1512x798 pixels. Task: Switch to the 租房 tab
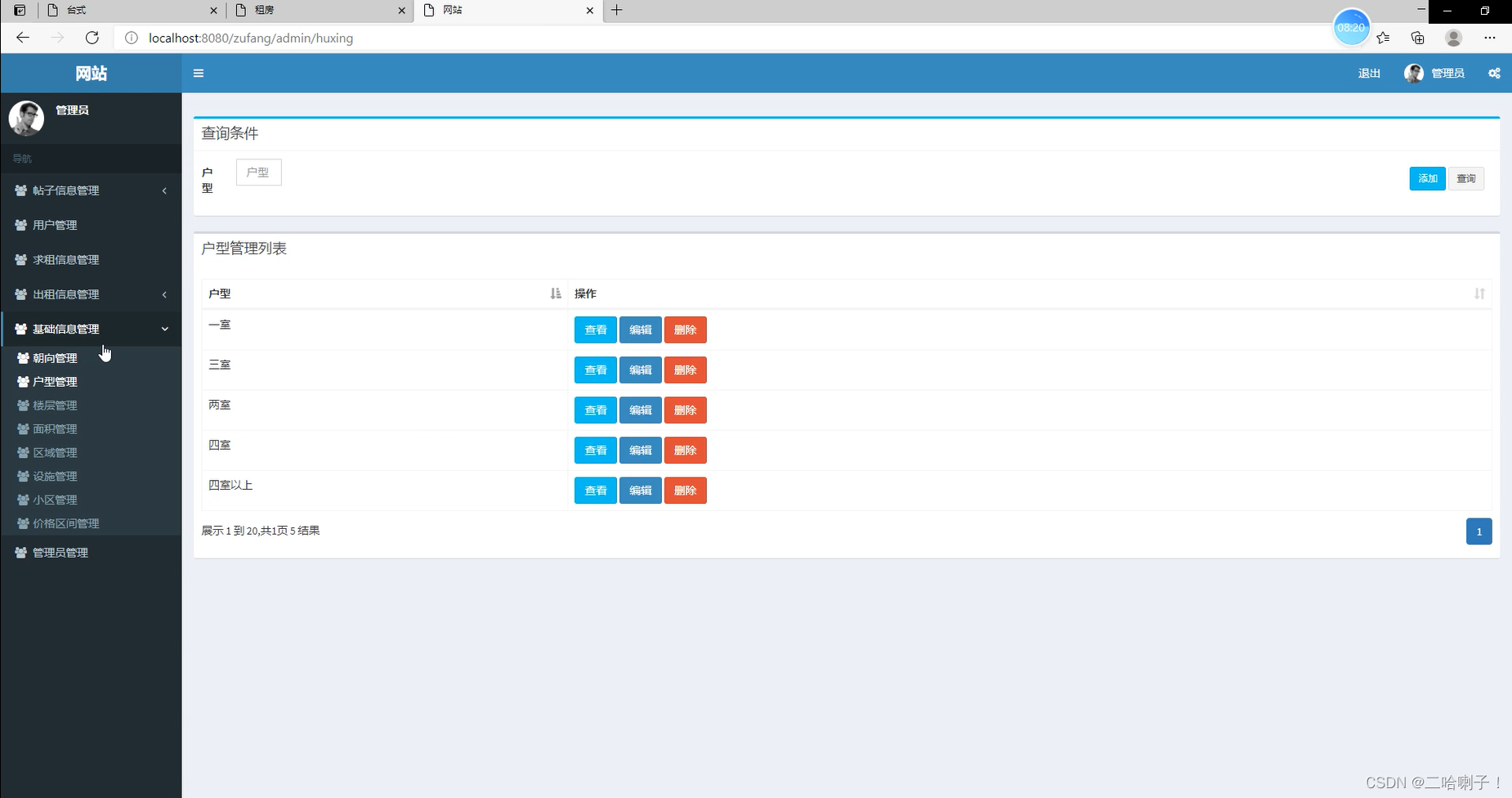tap(320, 10)
